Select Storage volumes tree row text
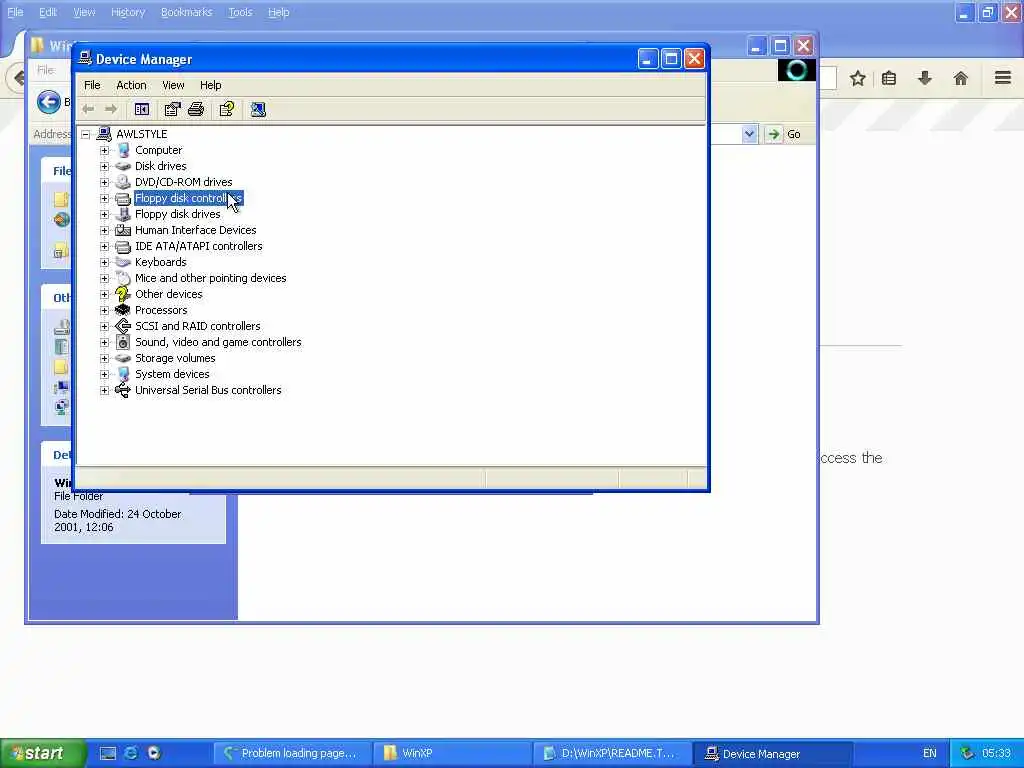Image resolution: width=1024 pixels, height=768 pixels. pyautogui.click(x=175, y=359)
